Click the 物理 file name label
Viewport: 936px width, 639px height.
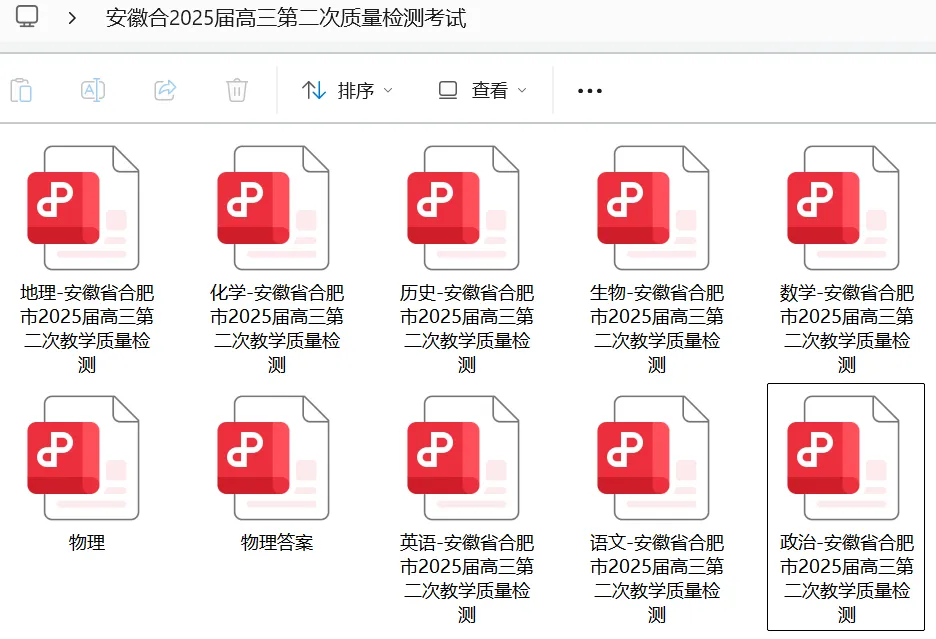point(87,542)
